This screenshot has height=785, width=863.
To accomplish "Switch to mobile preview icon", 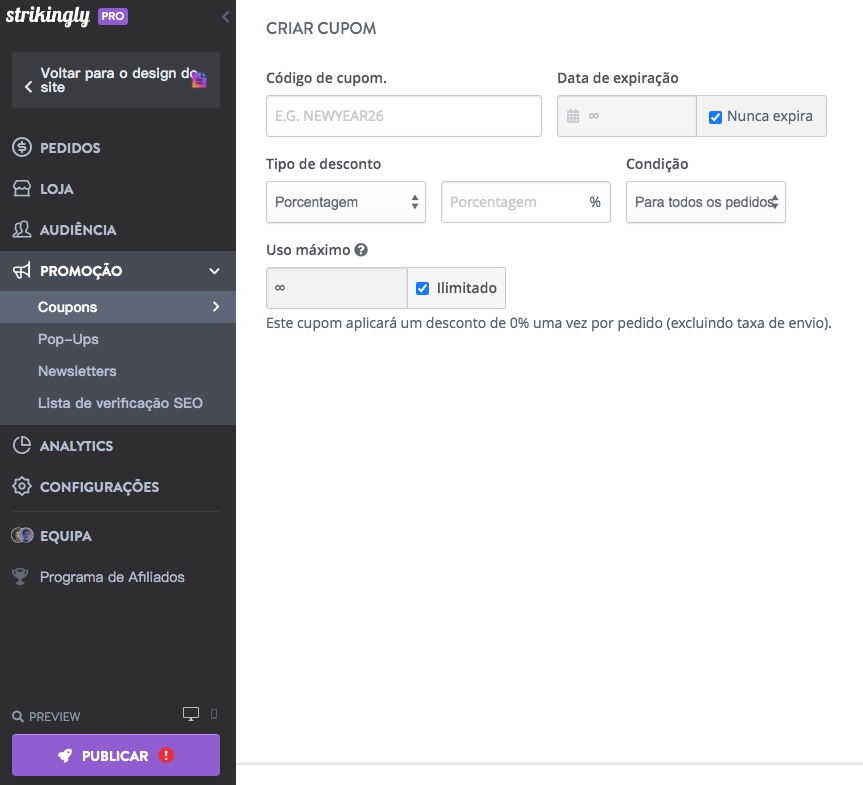I will coord(214,714).
